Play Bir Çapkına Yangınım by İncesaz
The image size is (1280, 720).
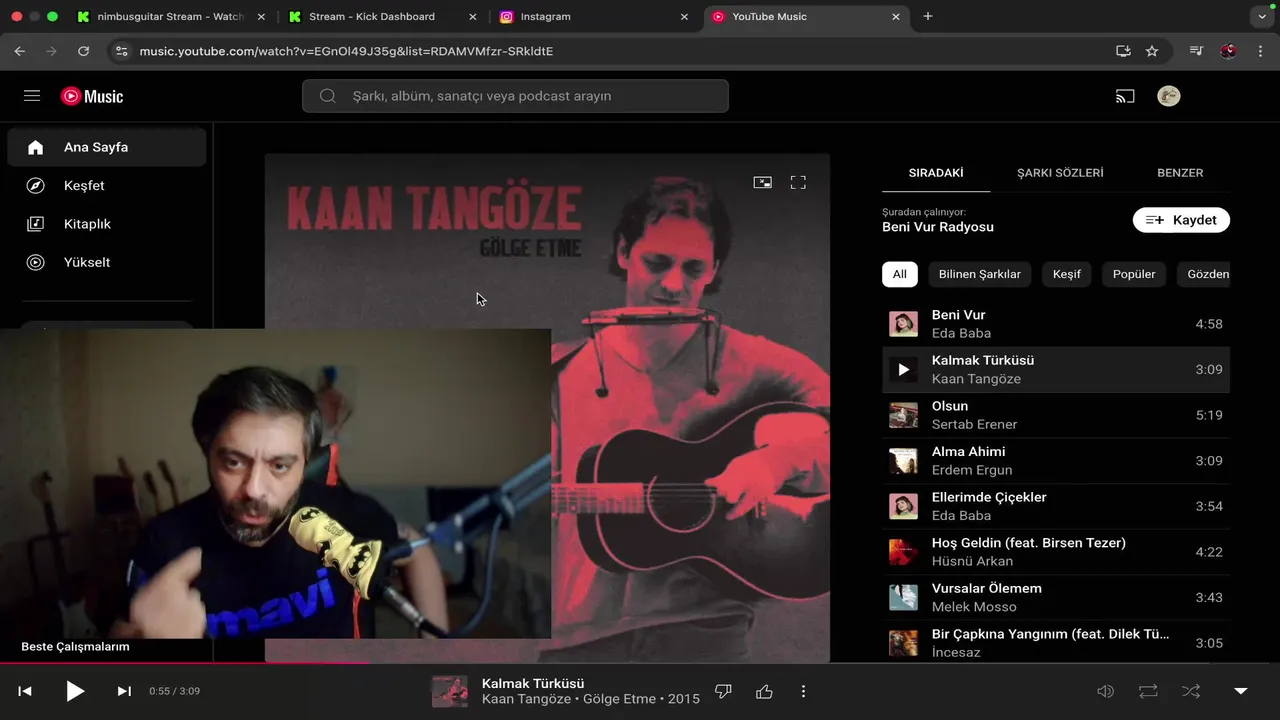(x=1056, y=643)
